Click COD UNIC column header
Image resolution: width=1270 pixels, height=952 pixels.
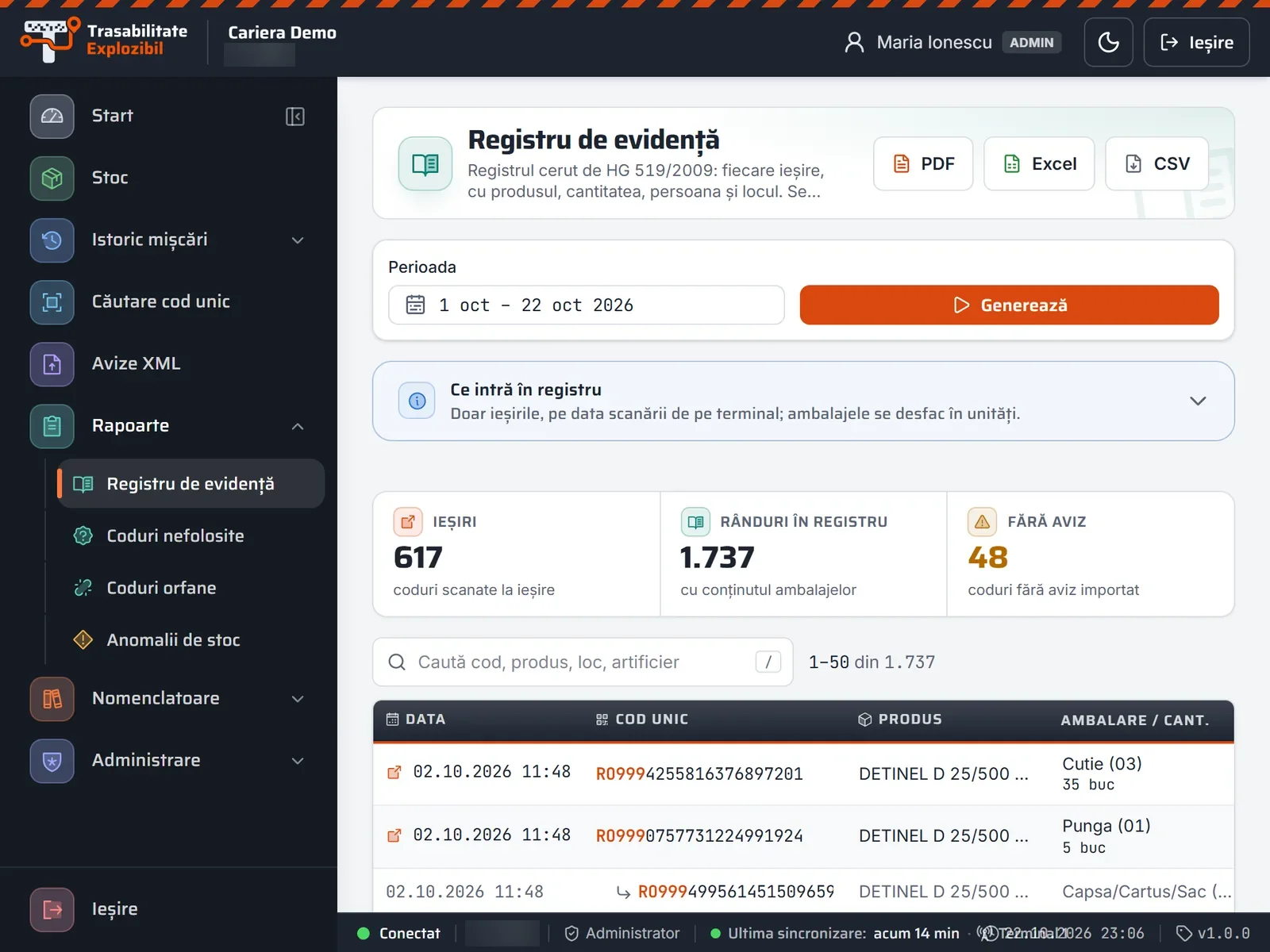[642, 720]
